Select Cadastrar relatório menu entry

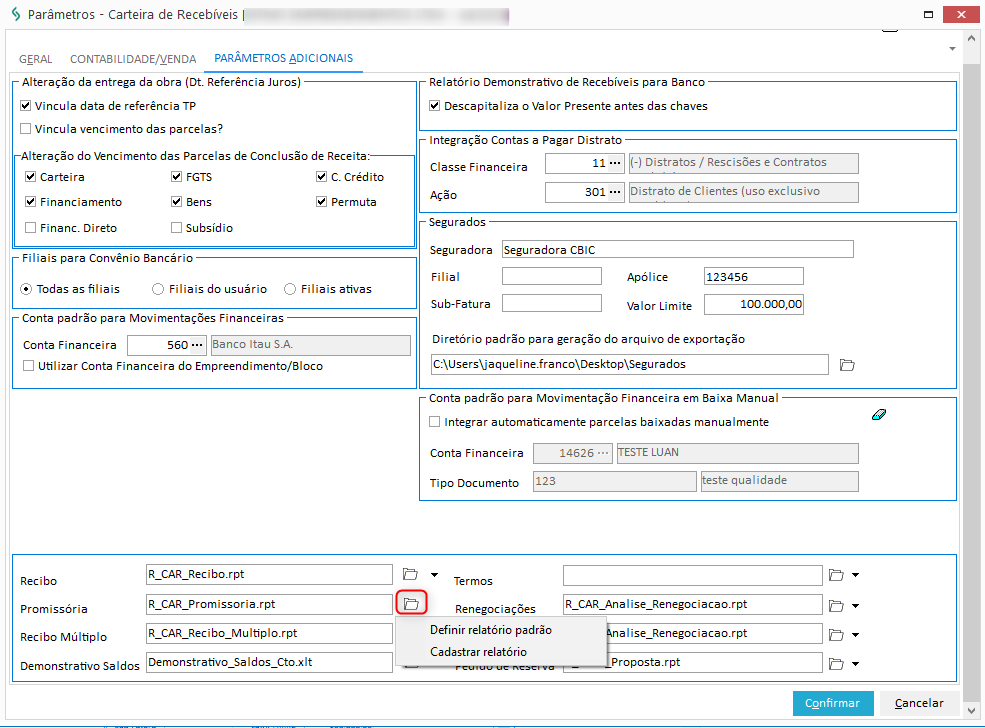(478, 652)
